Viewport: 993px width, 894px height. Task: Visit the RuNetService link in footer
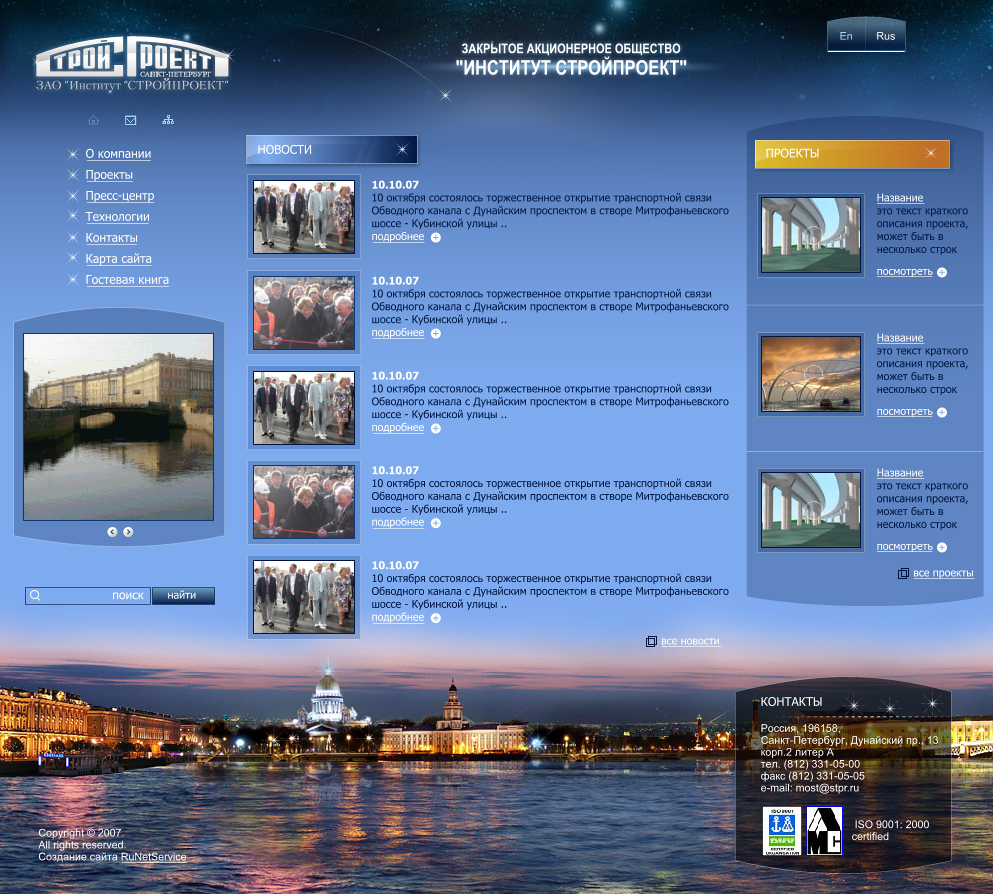click(153, 857)
